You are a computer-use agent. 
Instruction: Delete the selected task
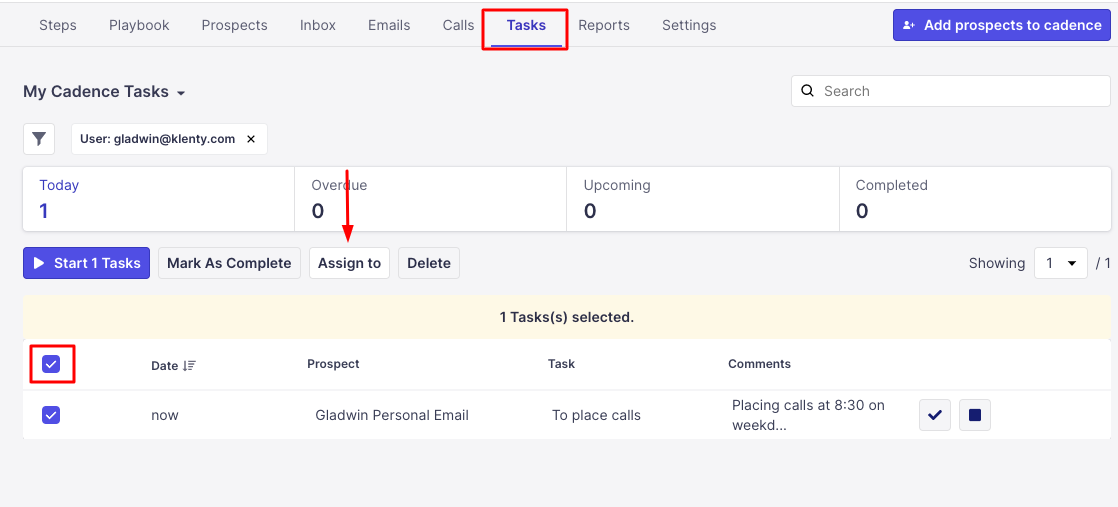click(x=429, y=263)
